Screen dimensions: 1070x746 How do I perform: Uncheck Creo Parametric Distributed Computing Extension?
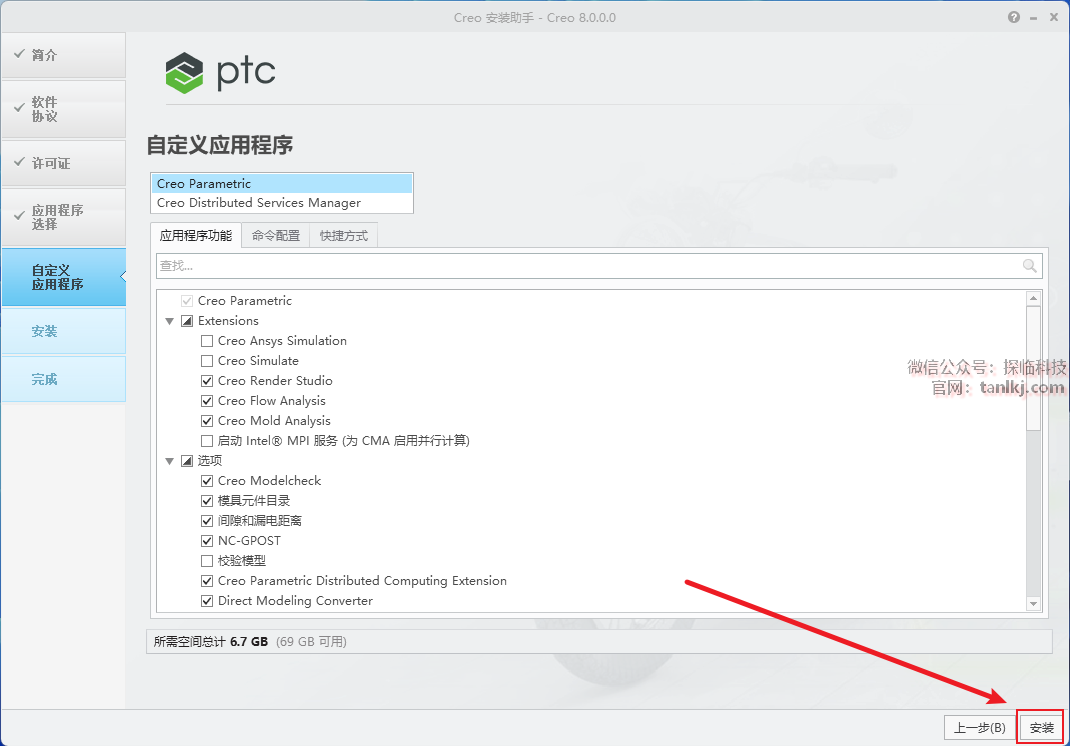(x=207, y=581)
